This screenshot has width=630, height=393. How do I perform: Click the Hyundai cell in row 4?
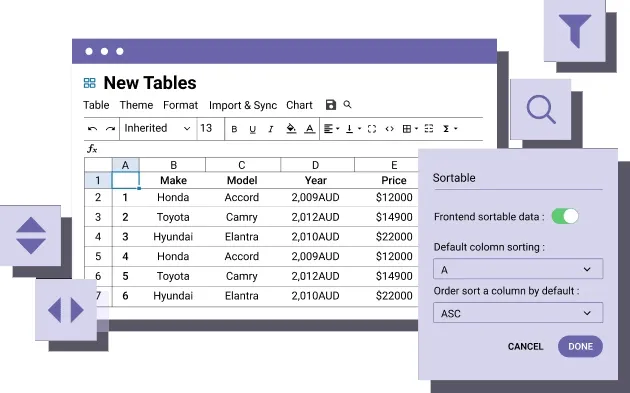click(x=173, y=237)
